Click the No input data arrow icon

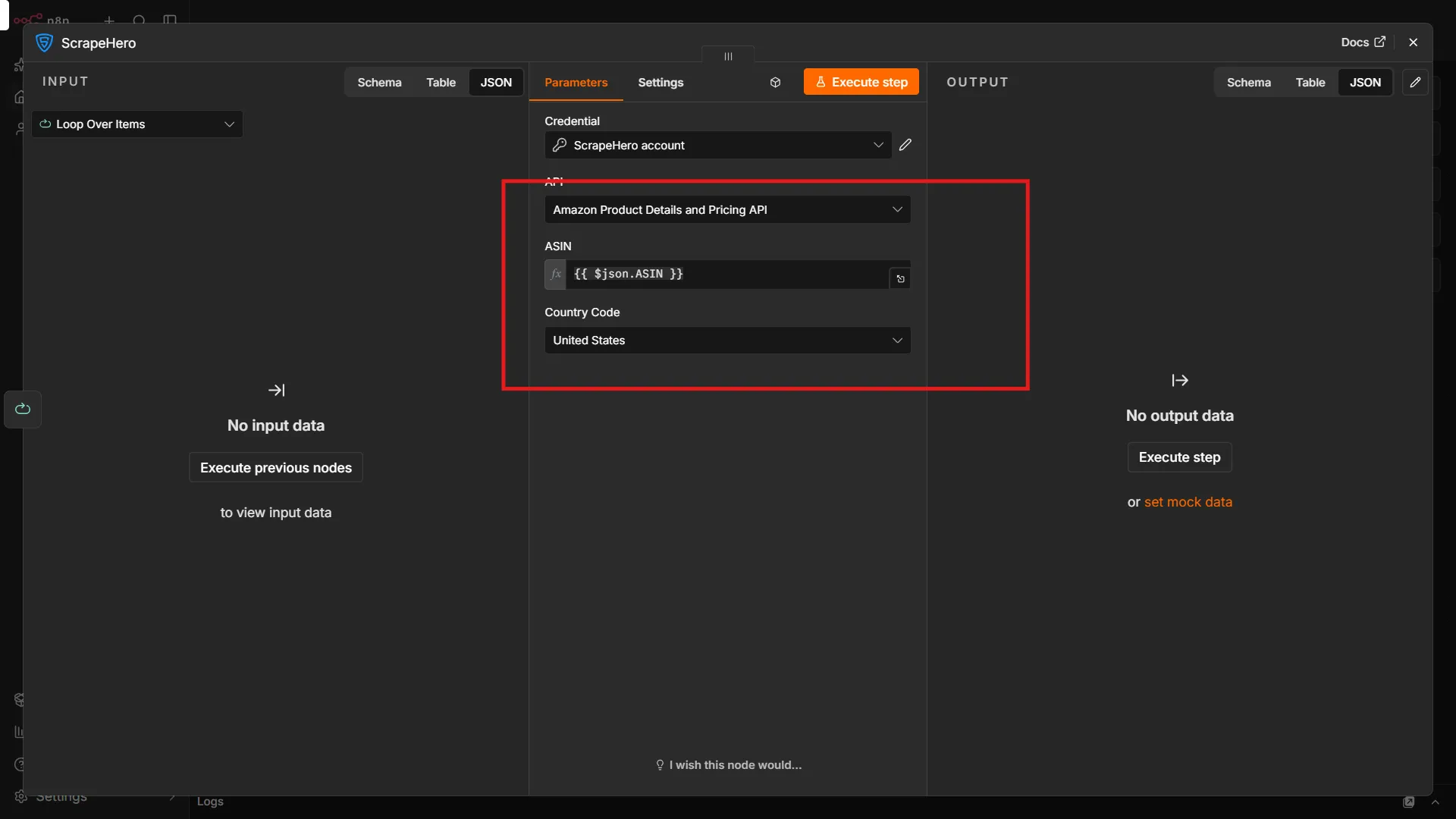pyautogui.click(x=276, y=391)
